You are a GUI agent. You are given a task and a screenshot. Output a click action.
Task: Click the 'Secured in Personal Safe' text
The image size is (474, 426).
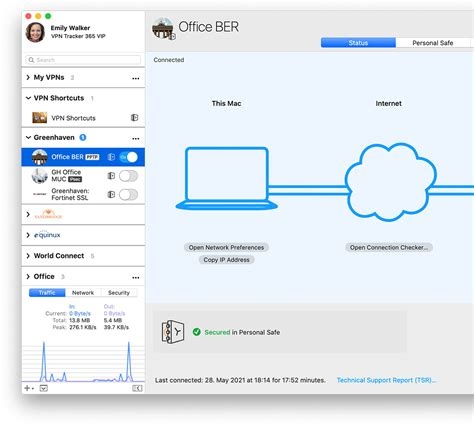click(242, 332)
